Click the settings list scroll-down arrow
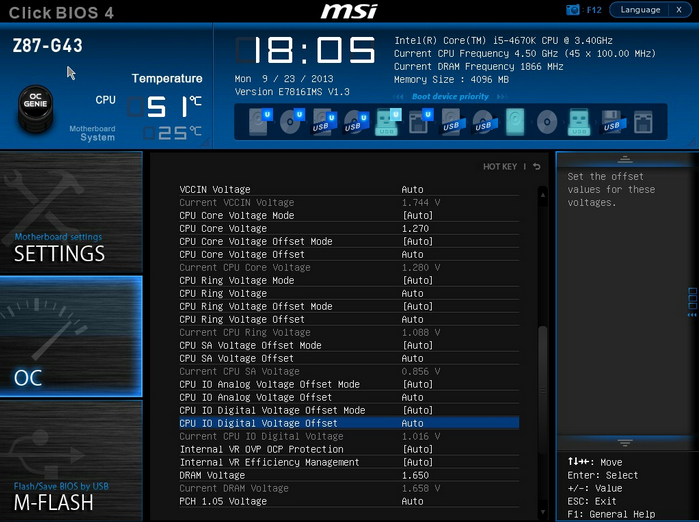The width and height of the screenshot is (700, 522). 543,512
